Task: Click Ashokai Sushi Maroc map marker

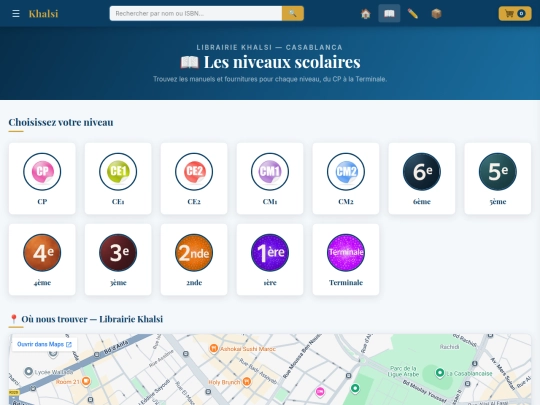Action: tap(214, 349)
